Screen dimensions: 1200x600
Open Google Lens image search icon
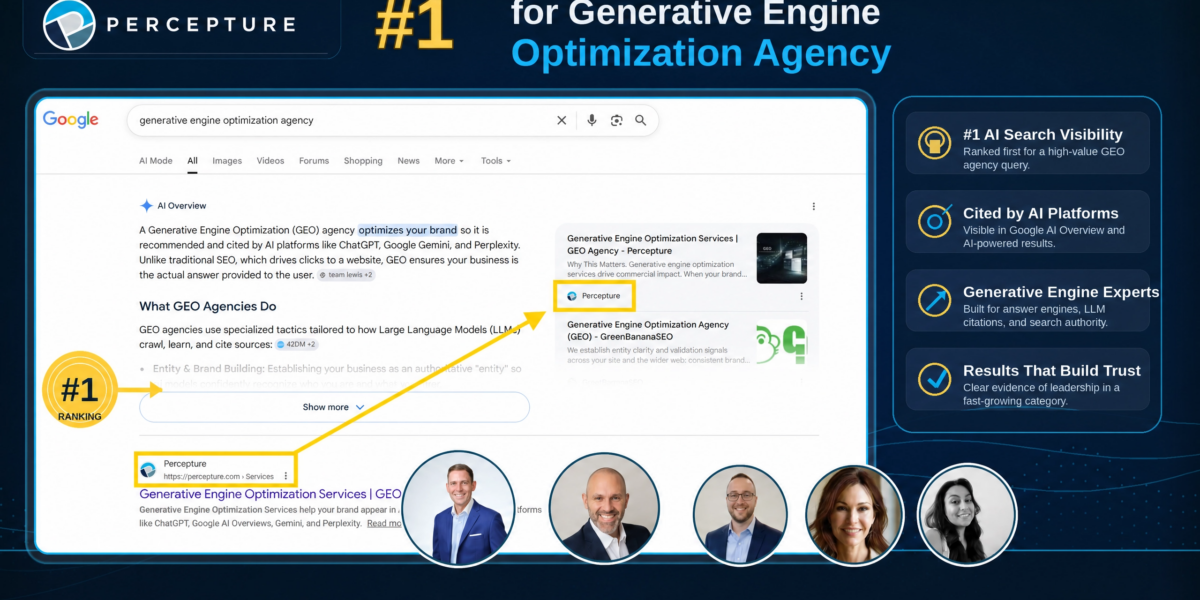pos(616,120)
